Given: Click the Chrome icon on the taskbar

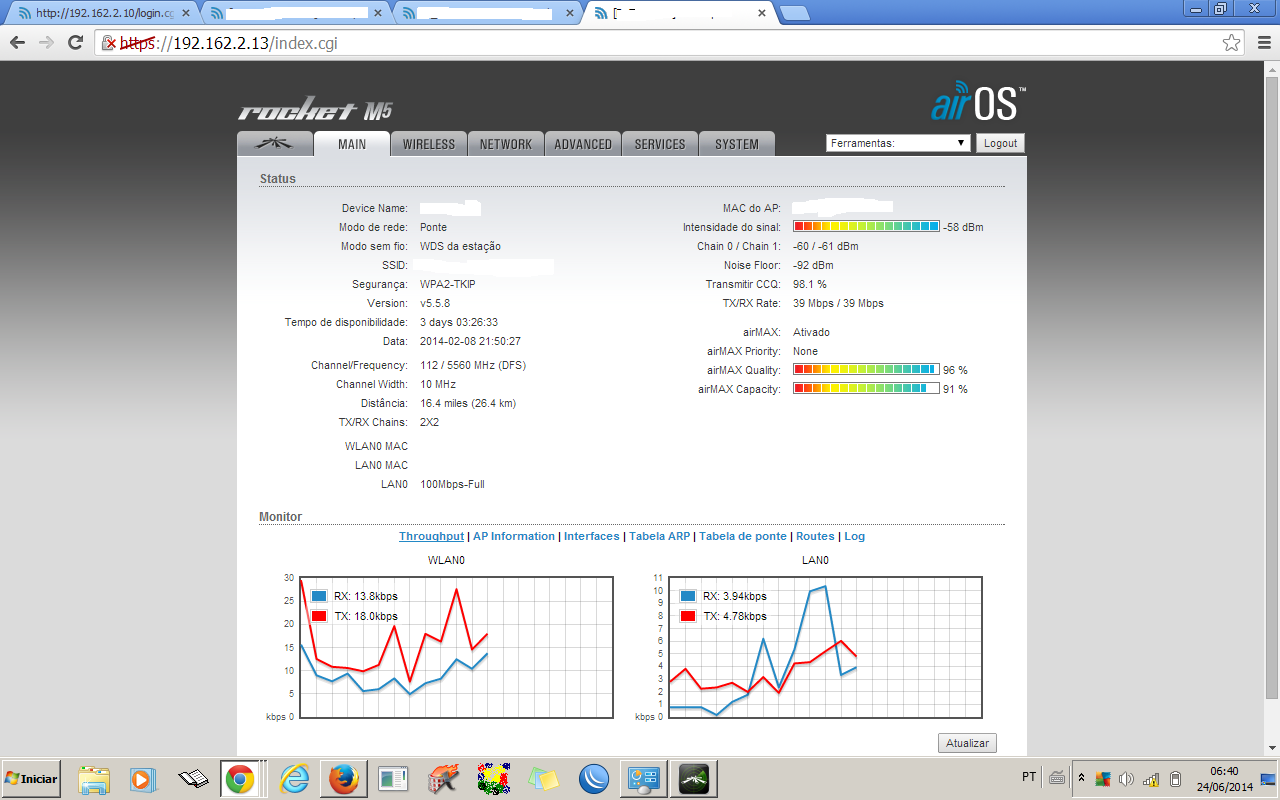Looking at the screenshot, I should [240, 778].
